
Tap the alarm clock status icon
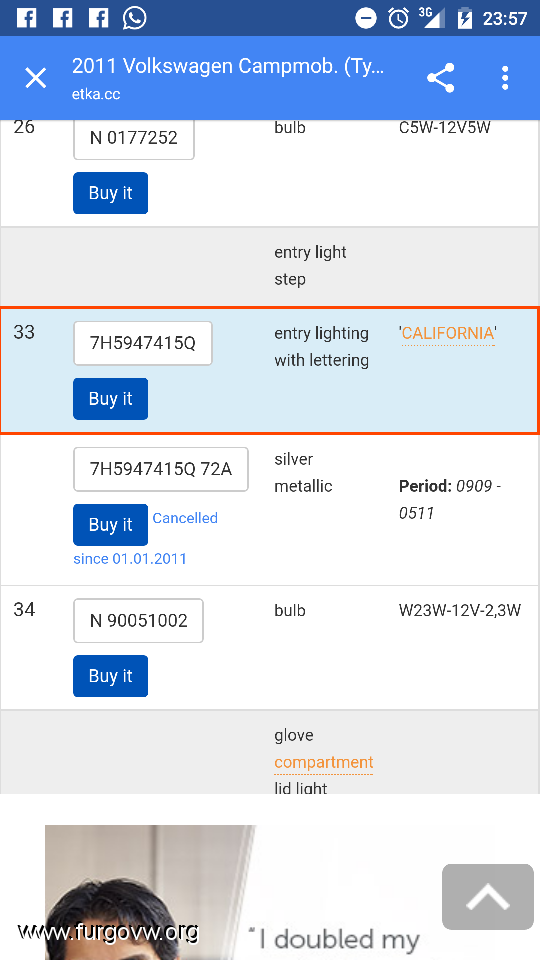[x=399, y=18]
